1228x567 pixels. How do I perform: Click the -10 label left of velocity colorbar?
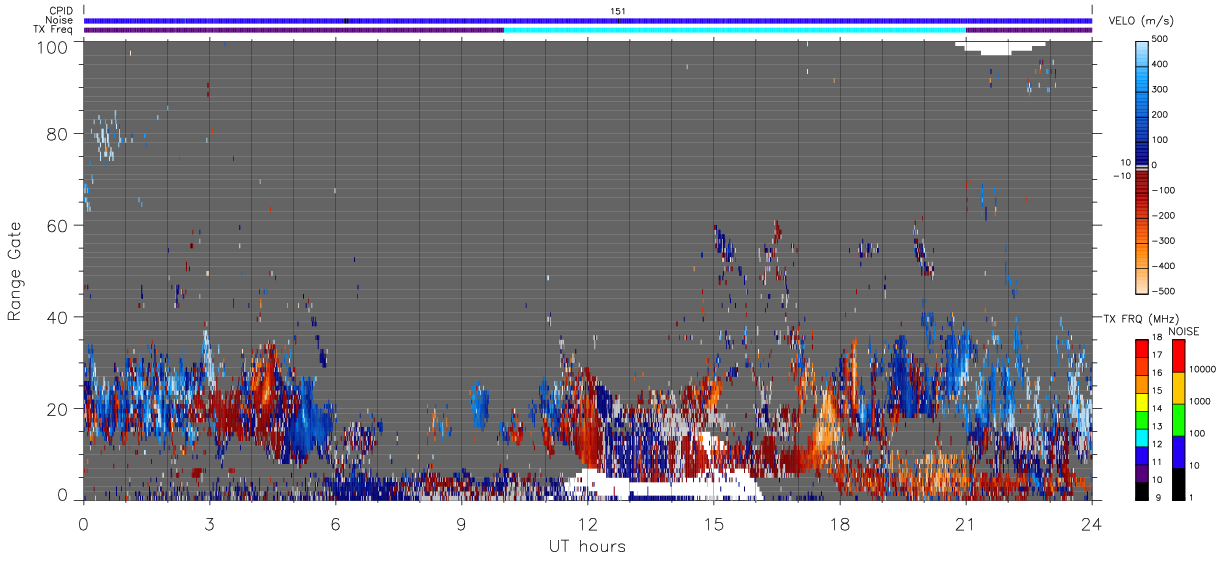(1121, 175)
